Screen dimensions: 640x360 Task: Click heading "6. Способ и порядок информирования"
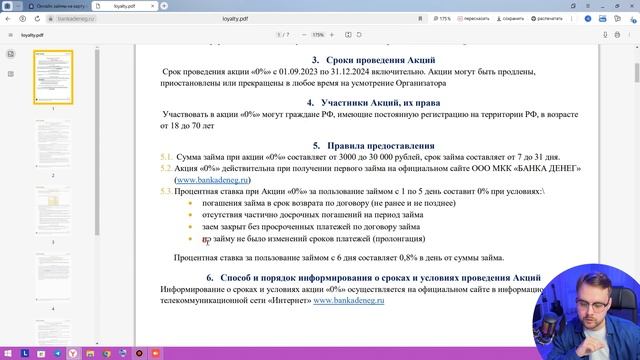pyautogui.click(x=373, y=278)
